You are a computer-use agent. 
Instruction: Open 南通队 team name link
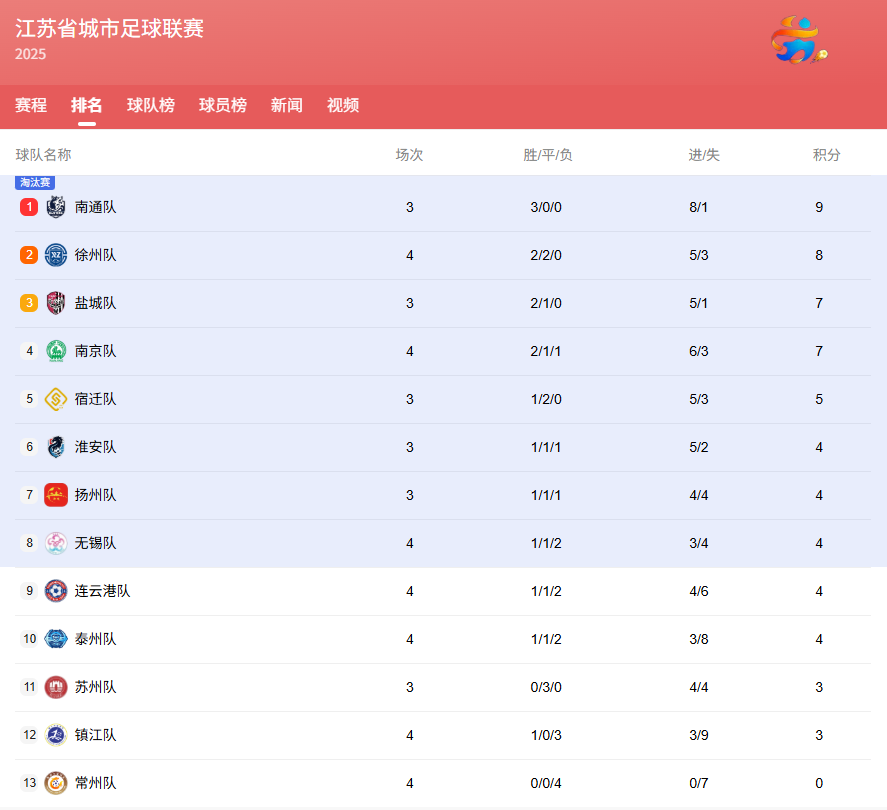(x=96, y=207)
